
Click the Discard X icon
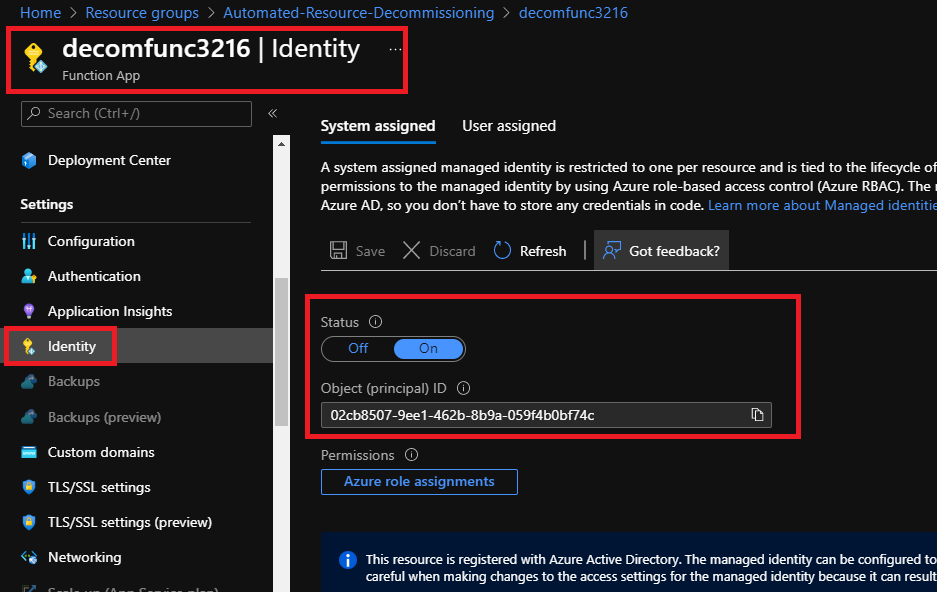click(x=411, y=250)
